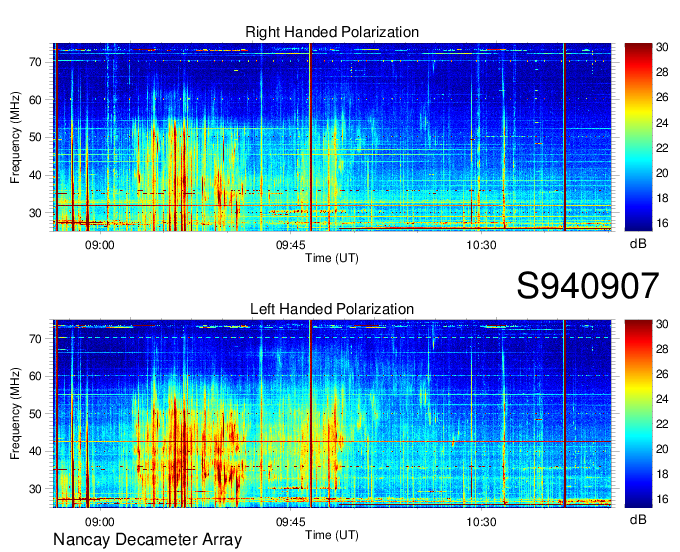Click the 30 MHz tick on top plot

tap(36, 213)
